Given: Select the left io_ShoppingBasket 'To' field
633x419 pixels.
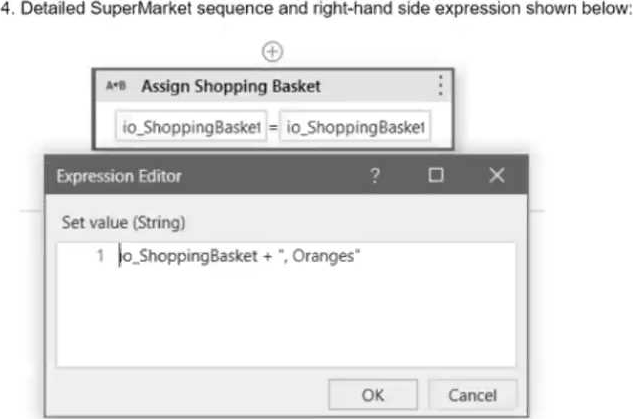Looking at the screenshot, I should [x=191, y=127].
